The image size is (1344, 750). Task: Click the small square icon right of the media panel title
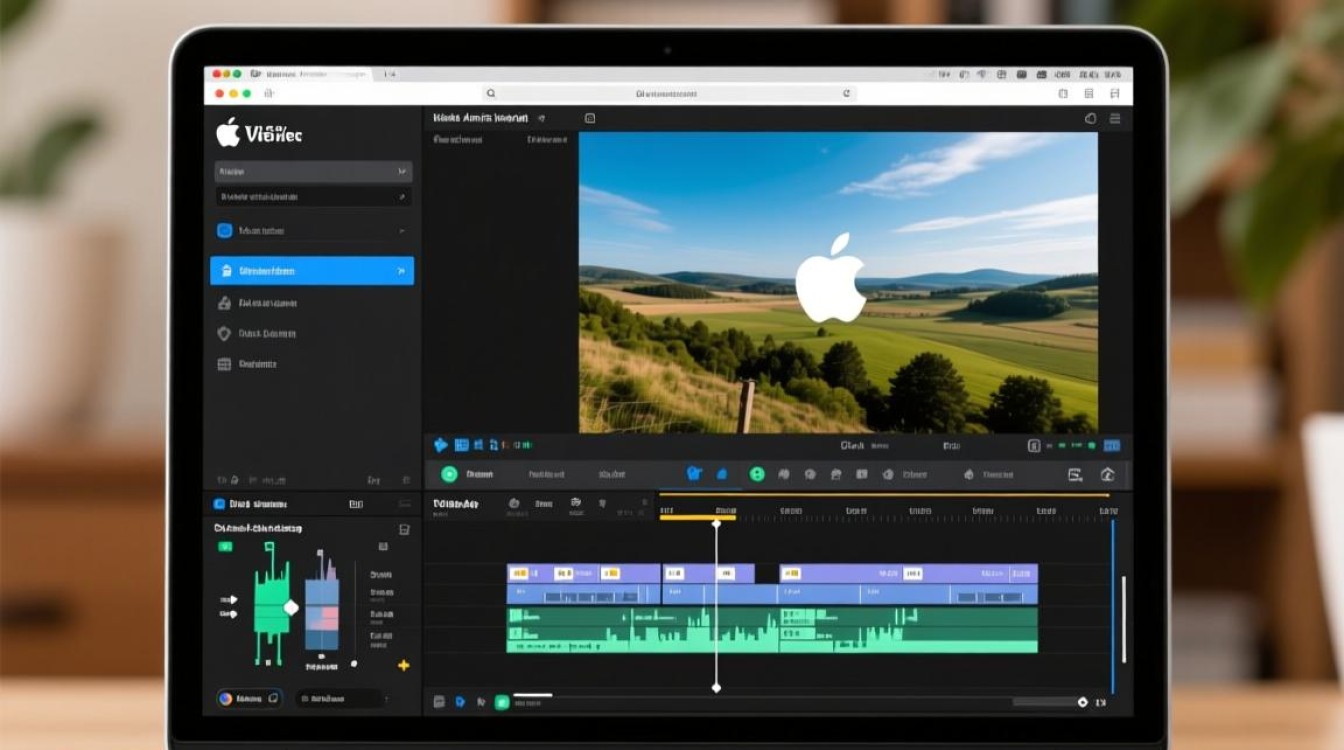[x=590, y=118]
